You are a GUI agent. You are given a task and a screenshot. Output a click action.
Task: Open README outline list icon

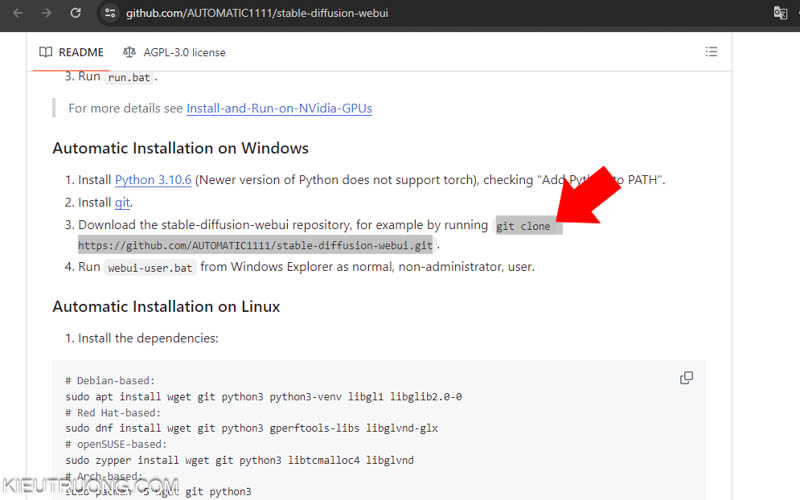point(711,52)
